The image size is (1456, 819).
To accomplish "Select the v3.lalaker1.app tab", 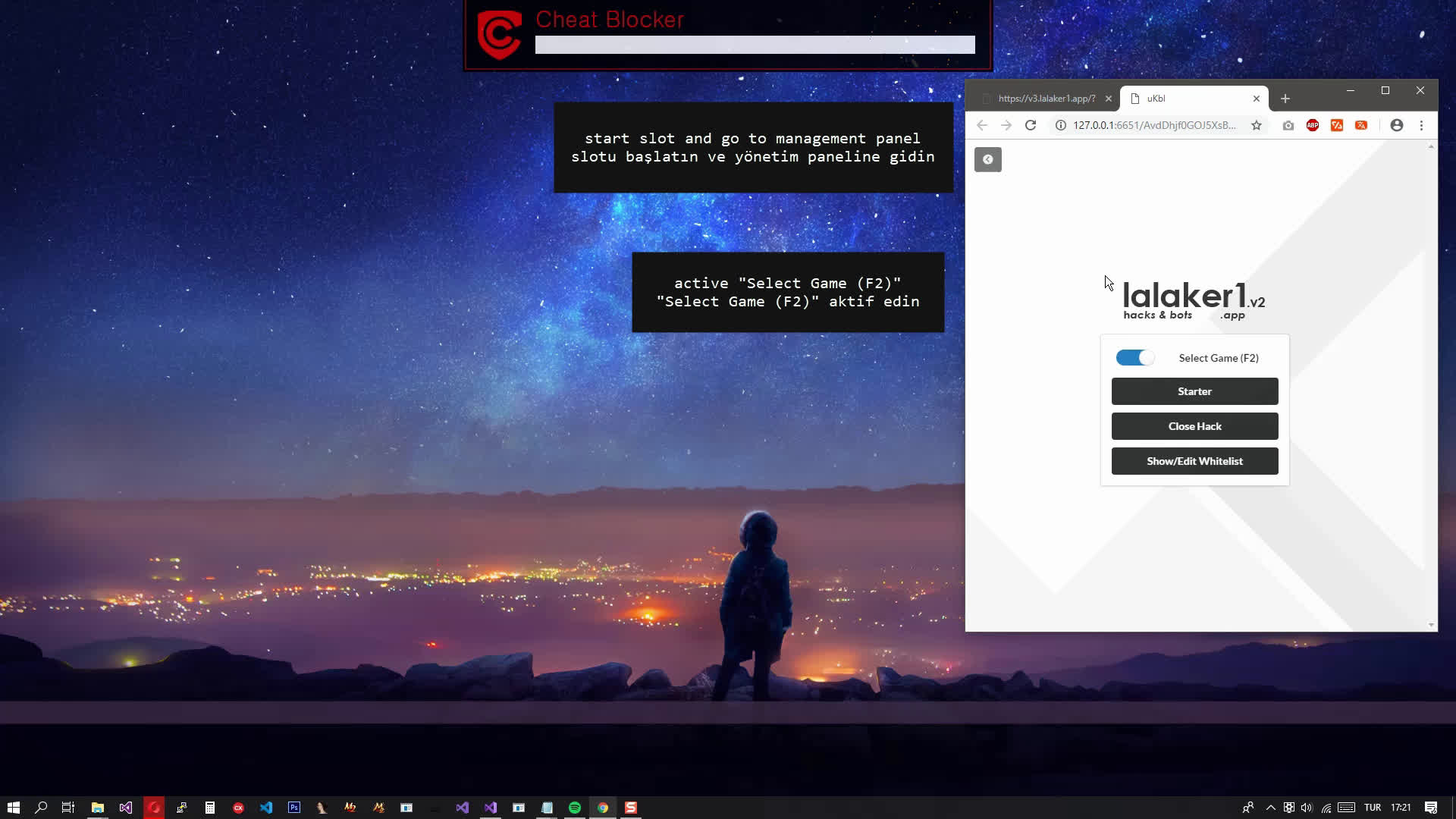I will tap(1045, 98).
